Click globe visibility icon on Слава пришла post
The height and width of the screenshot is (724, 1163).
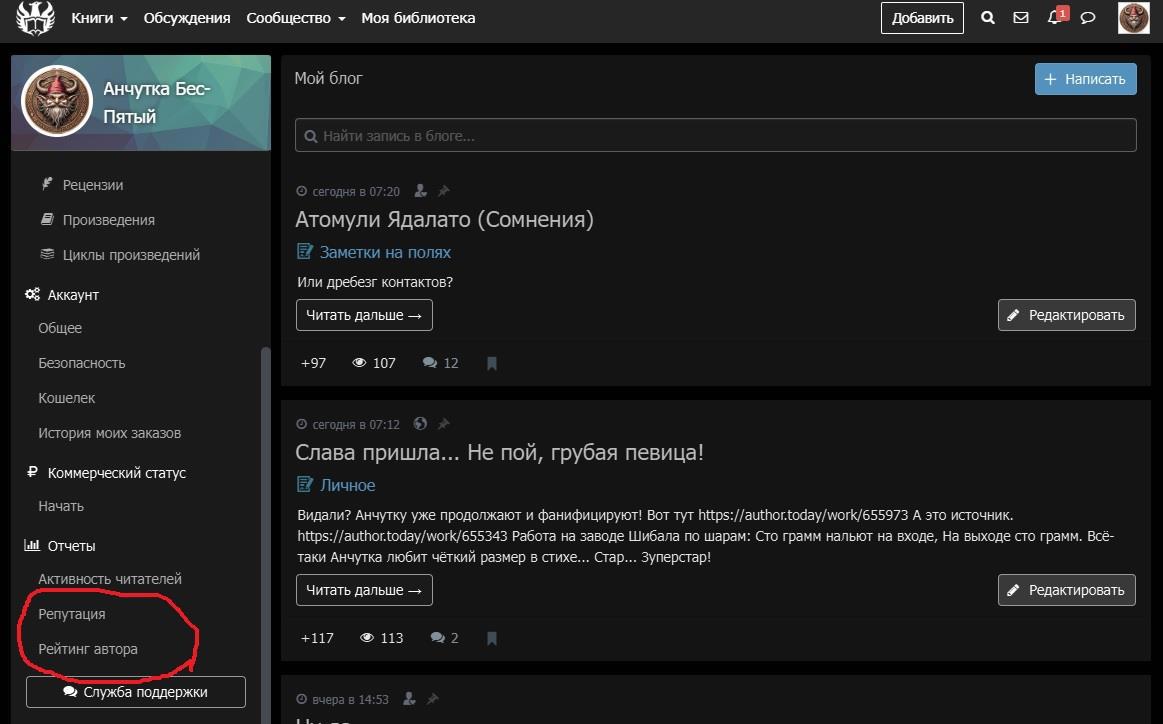(420, 424)
